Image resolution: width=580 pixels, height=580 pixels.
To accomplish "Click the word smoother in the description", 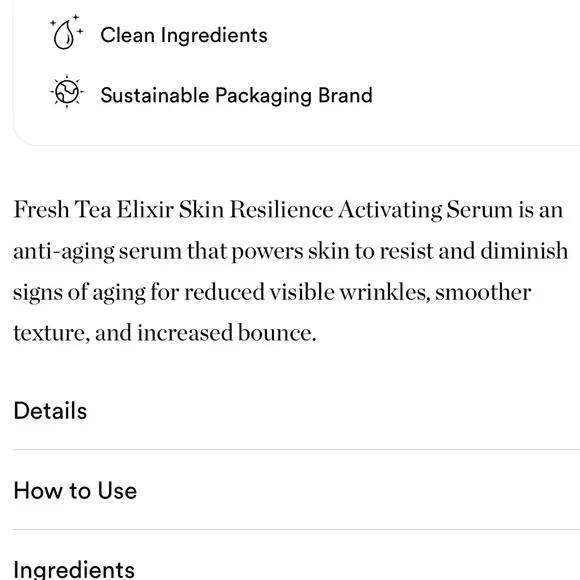I will click(483, 292).
